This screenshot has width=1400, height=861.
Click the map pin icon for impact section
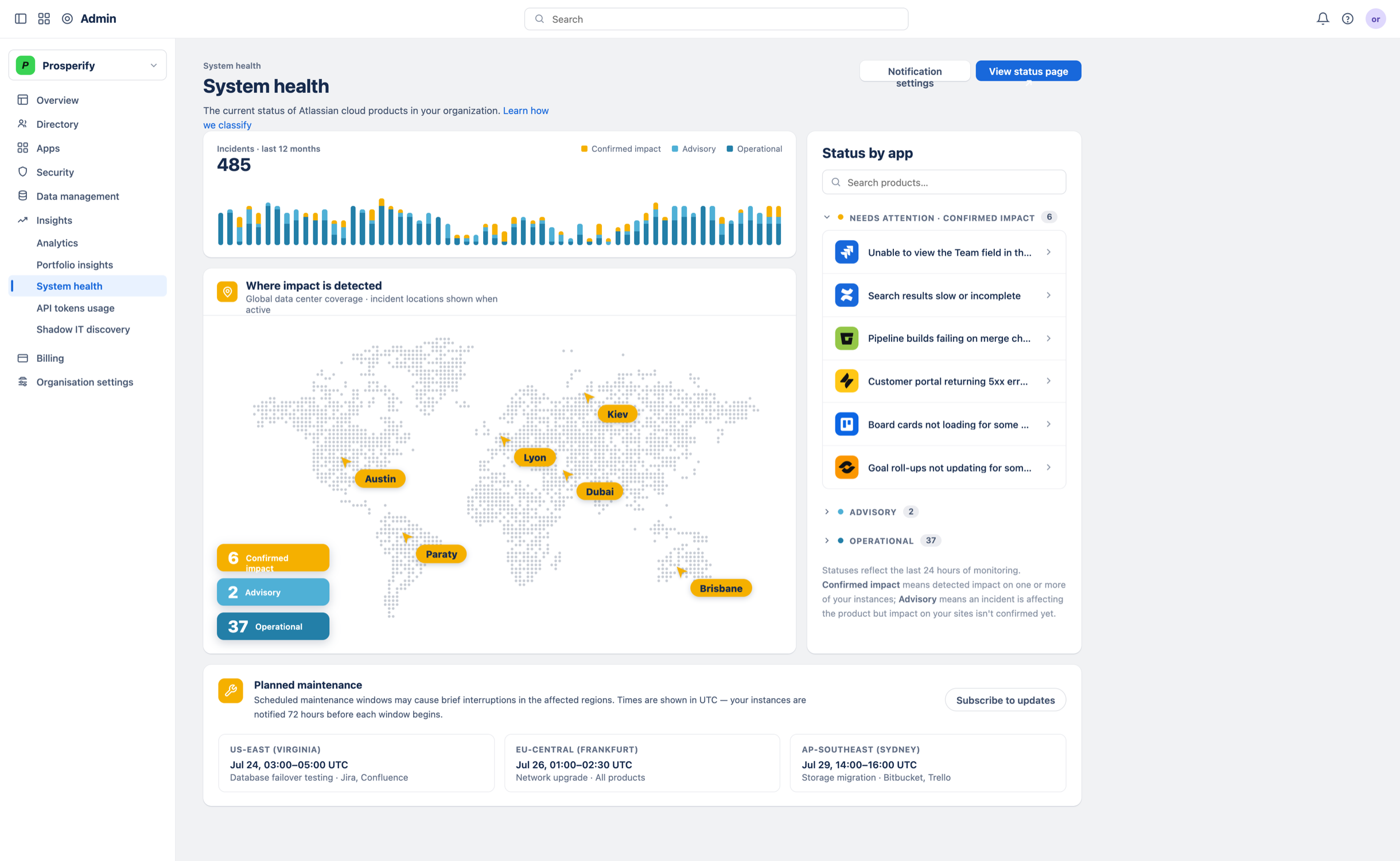pos(227,292)
